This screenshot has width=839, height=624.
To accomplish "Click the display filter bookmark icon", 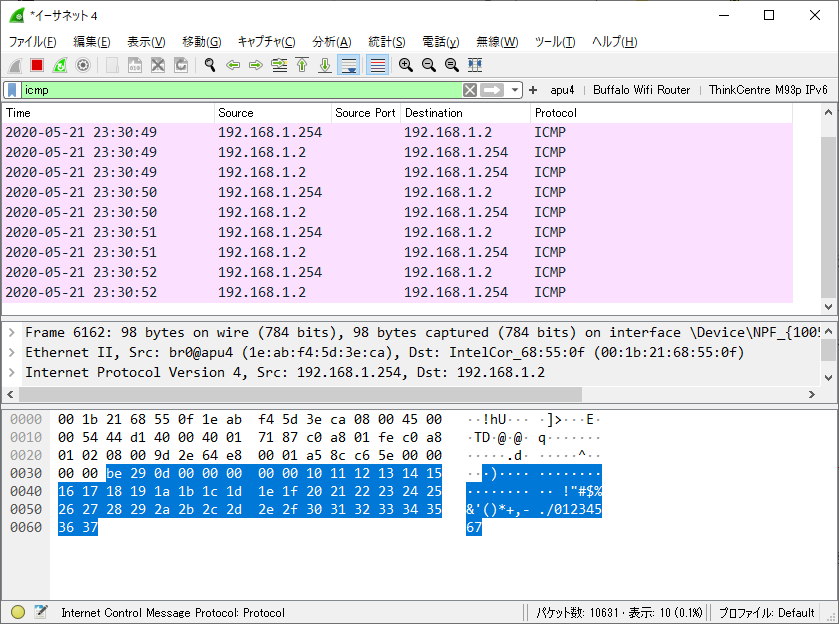I will click(12, 90).
